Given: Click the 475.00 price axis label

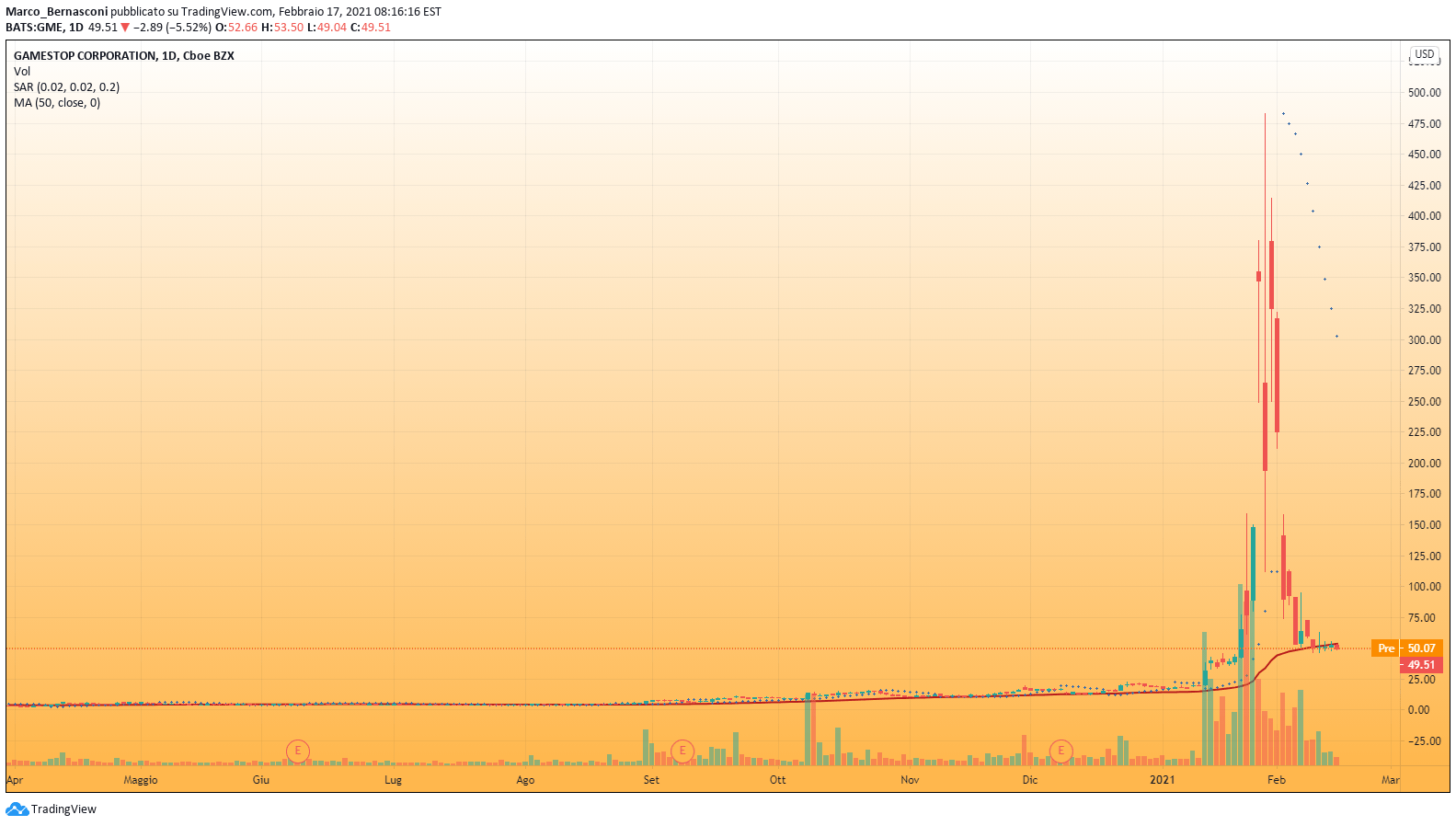Looking at the screenshot, I should coord(1425,124).
